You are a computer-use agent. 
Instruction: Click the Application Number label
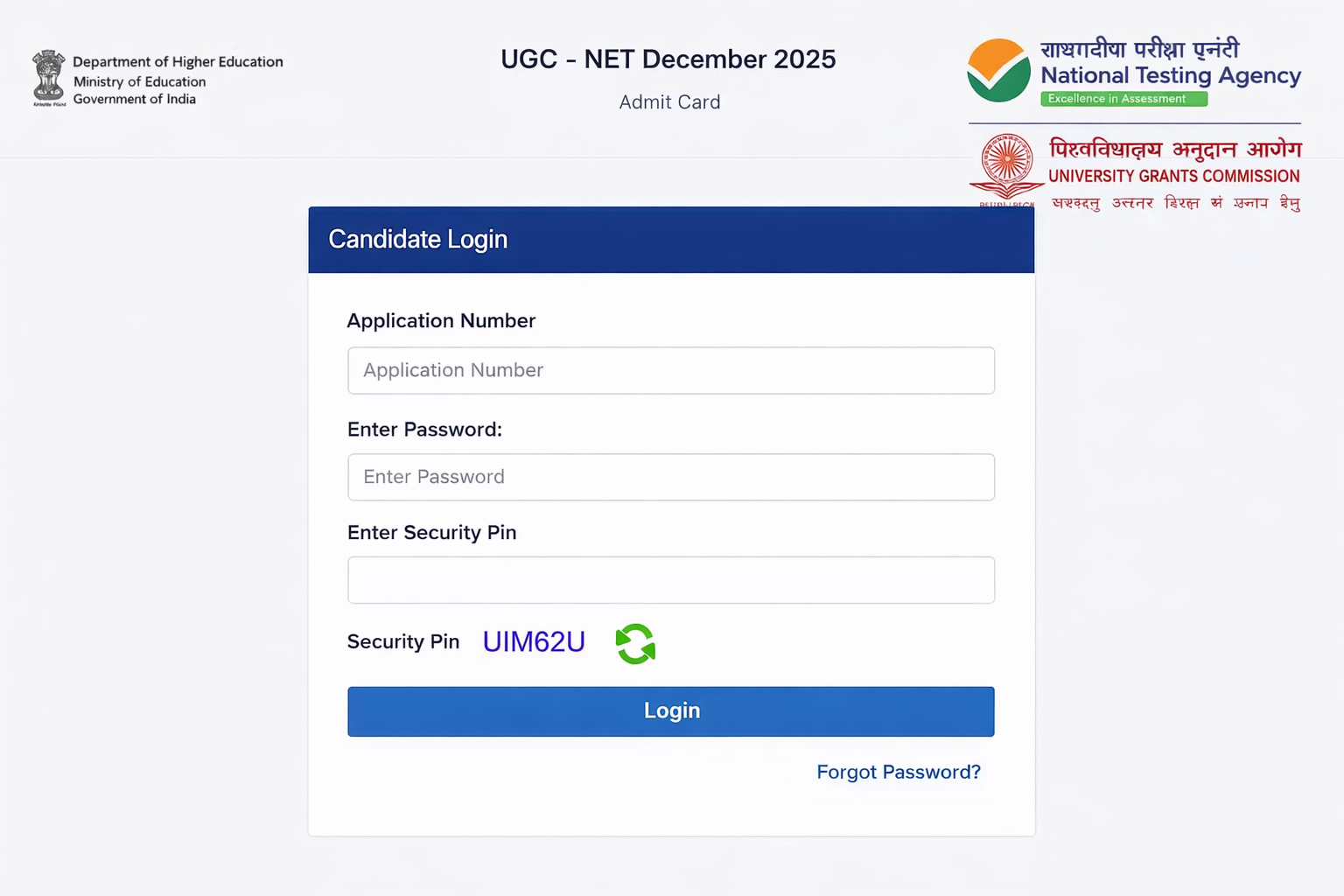[441, 321]
